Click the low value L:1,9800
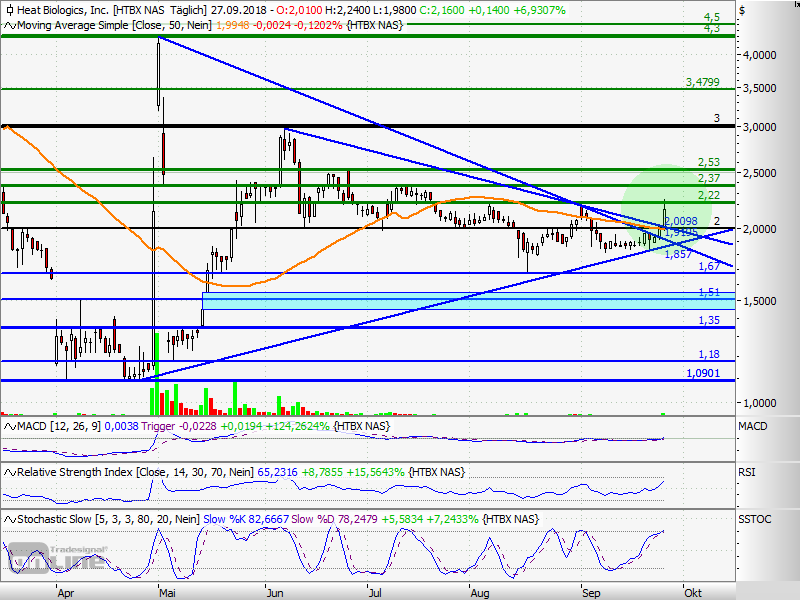800x600 pixels. pyautogui.click(x=396, y=10)
